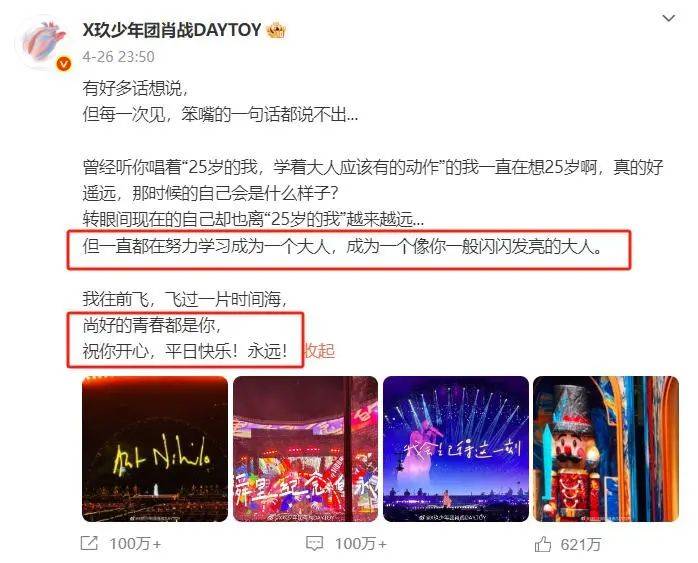This screenshot has height=563, width=698.
Task: Click the text 祝你开心，平日快乐！永远！
Action: 185,352
